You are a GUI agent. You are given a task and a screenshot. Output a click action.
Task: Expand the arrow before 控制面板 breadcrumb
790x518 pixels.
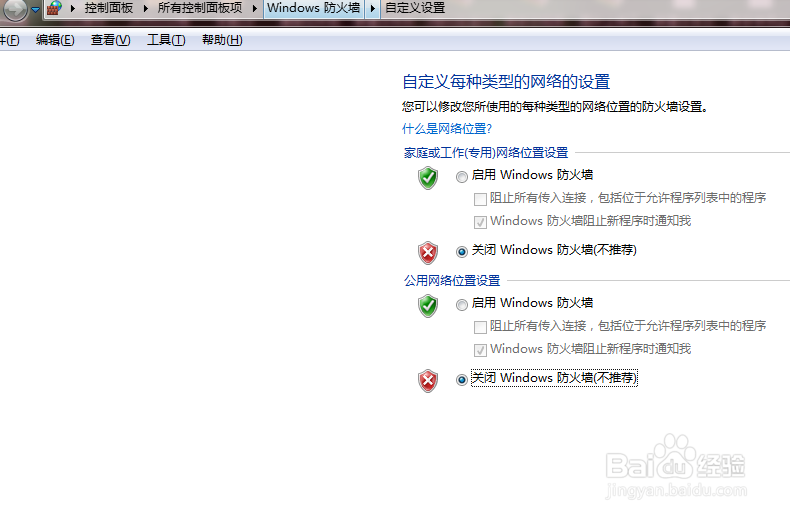73,8
